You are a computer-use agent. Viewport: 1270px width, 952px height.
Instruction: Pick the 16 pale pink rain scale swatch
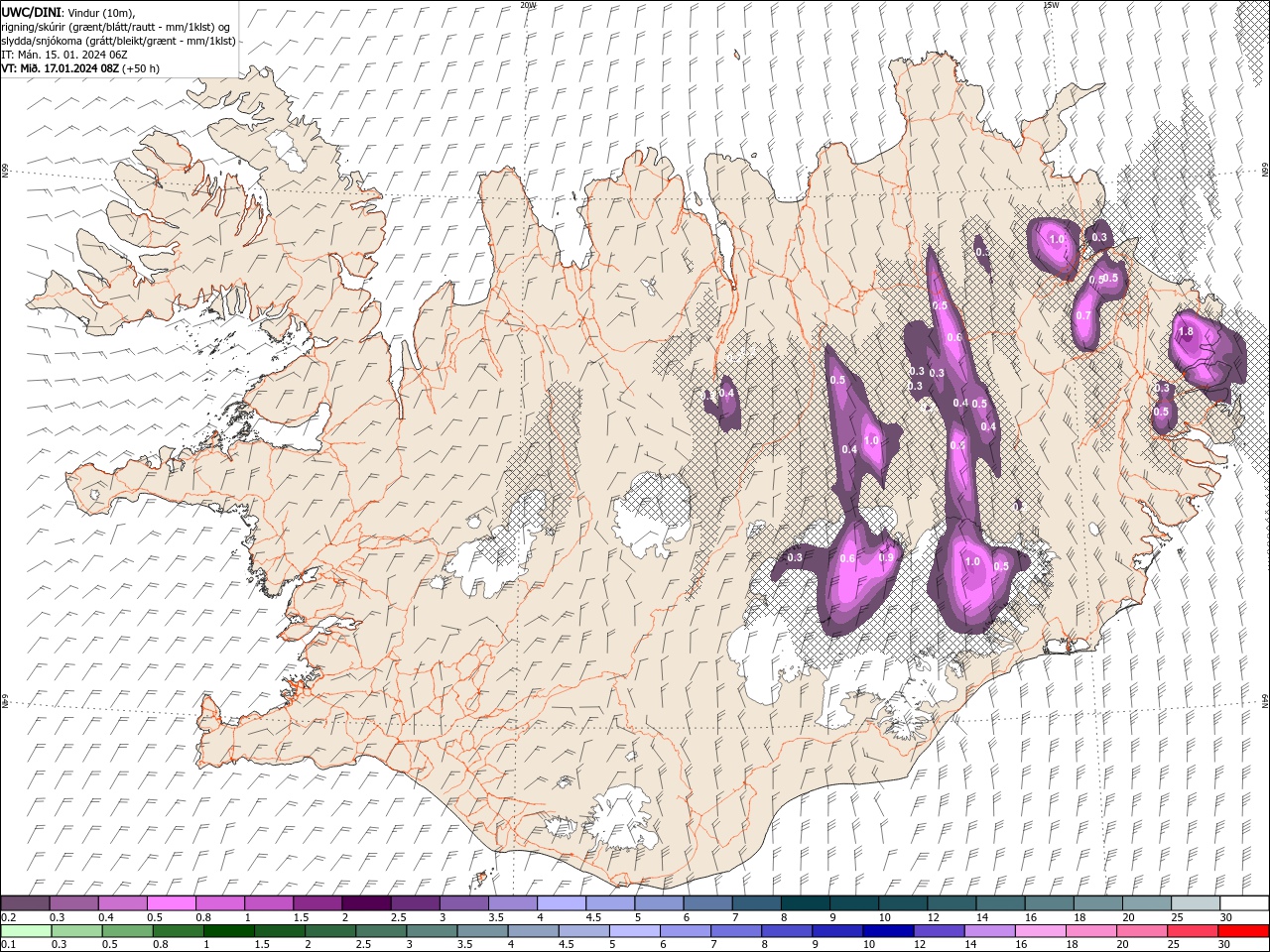pos(1040,931)
